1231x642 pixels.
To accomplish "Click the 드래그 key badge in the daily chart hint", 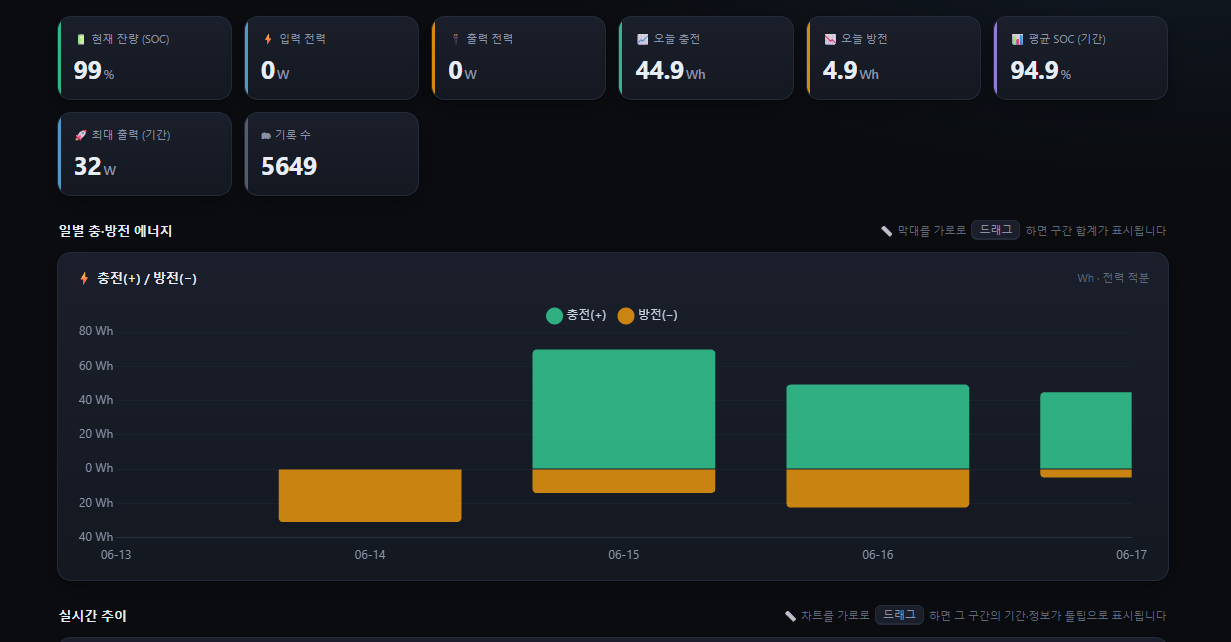I will coord(996,230).
